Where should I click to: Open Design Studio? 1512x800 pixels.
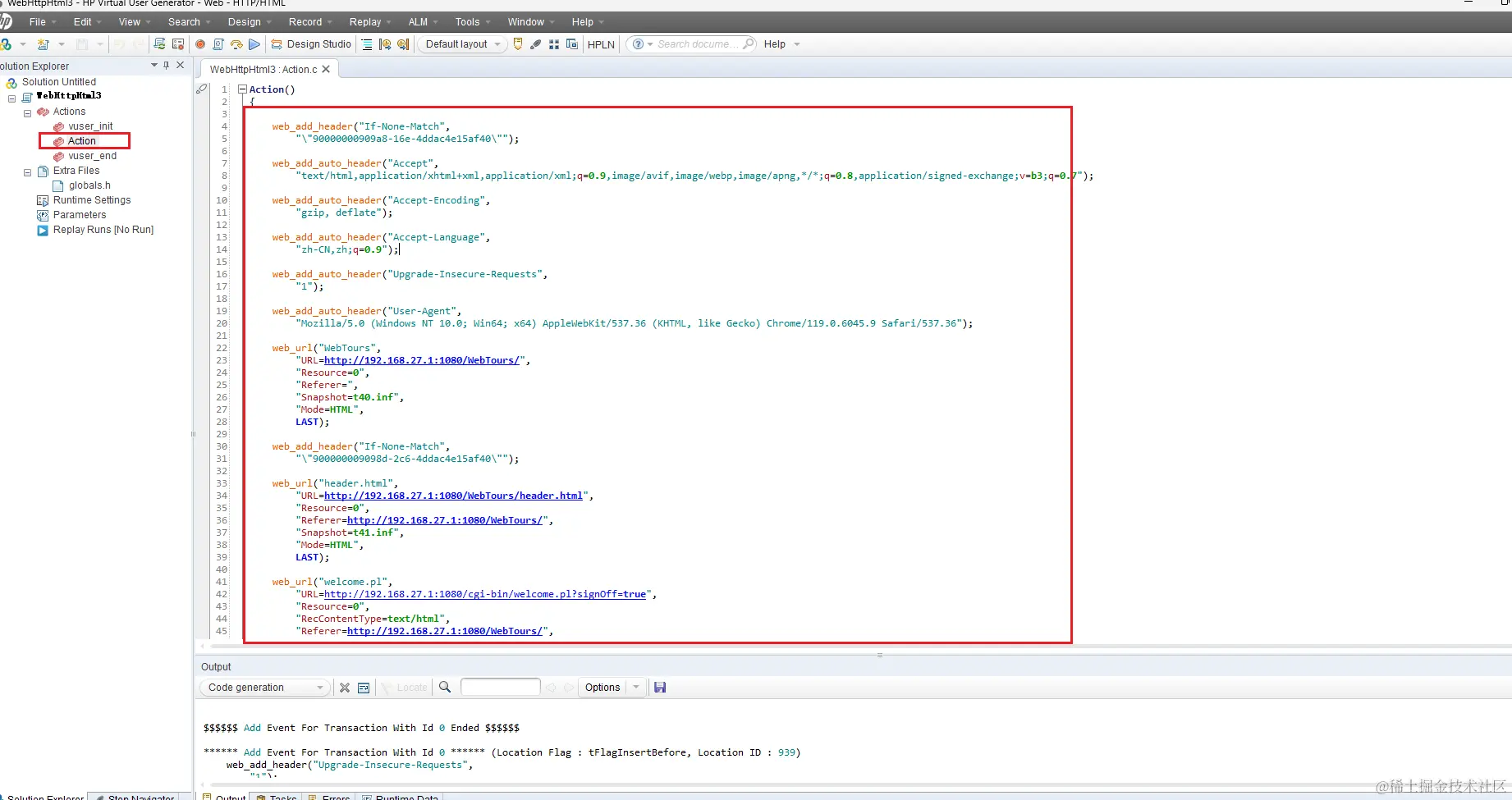click(x=311, y=44)
